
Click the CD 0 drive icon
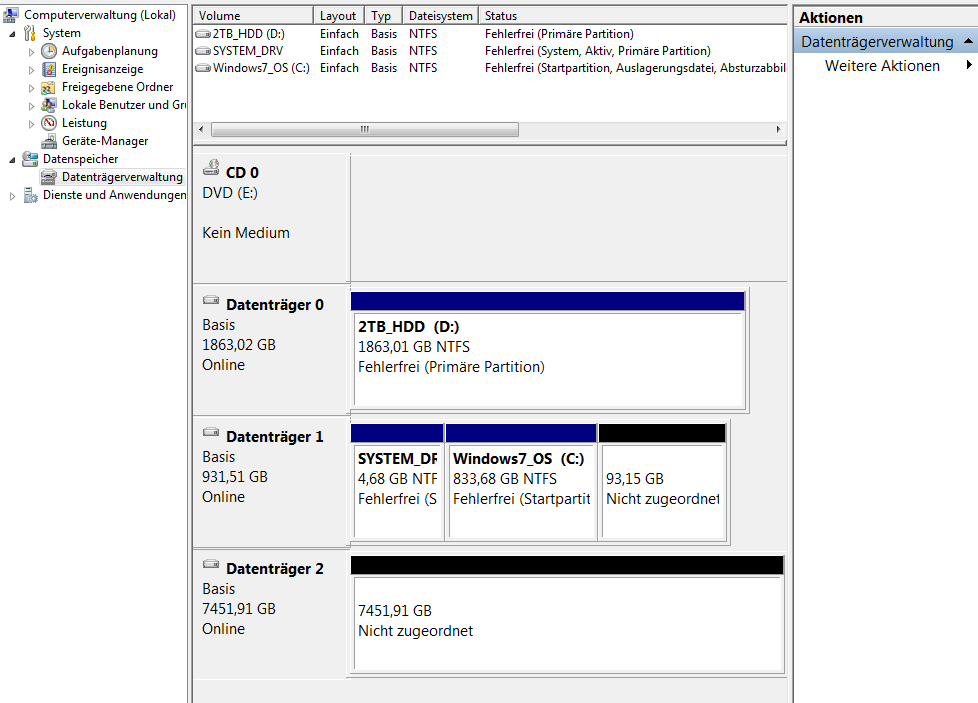[x=211, y=167]
